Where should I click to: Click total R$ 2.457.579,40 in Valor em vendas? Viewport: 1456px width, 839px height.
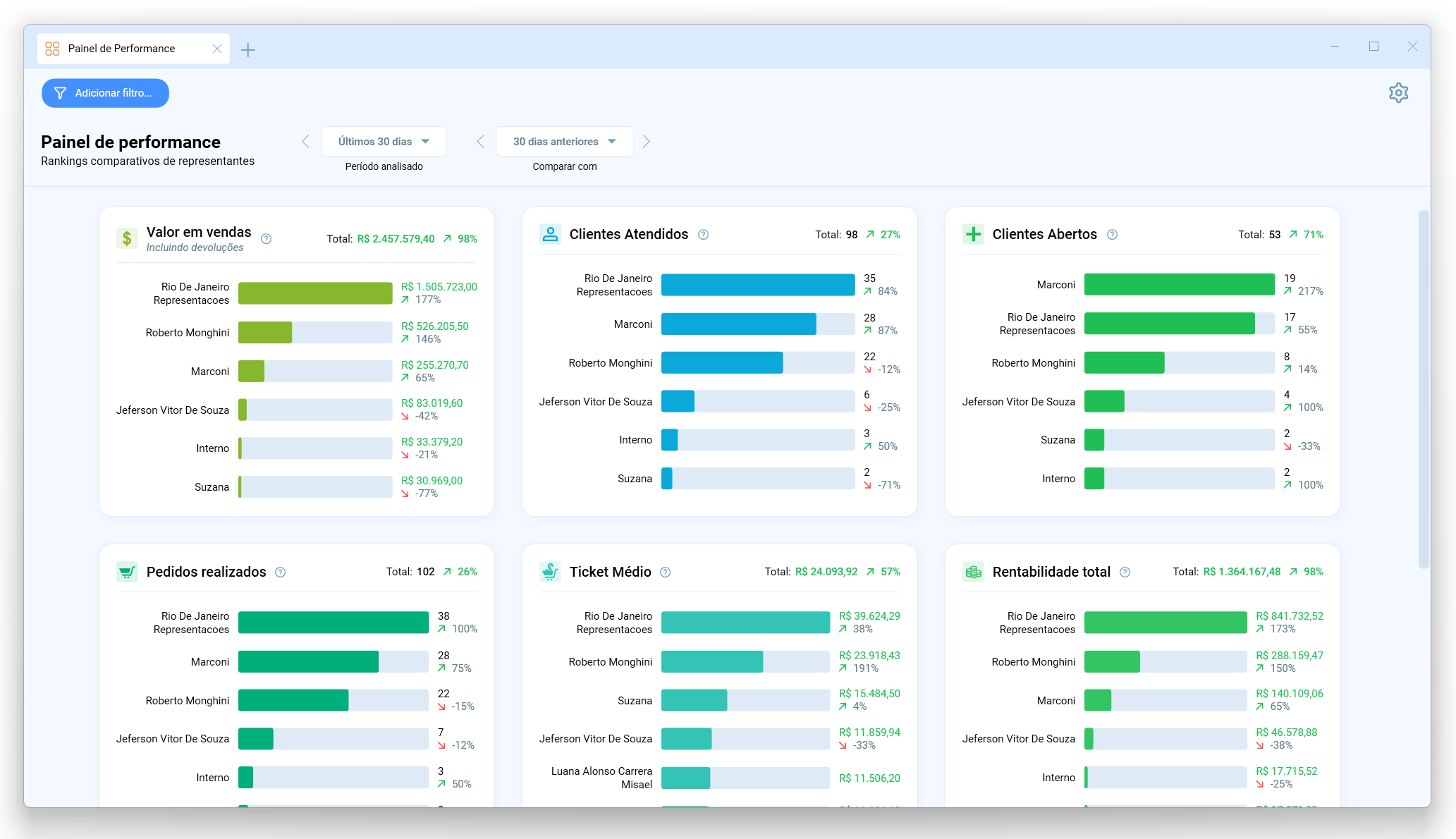[x=396, y=239]
